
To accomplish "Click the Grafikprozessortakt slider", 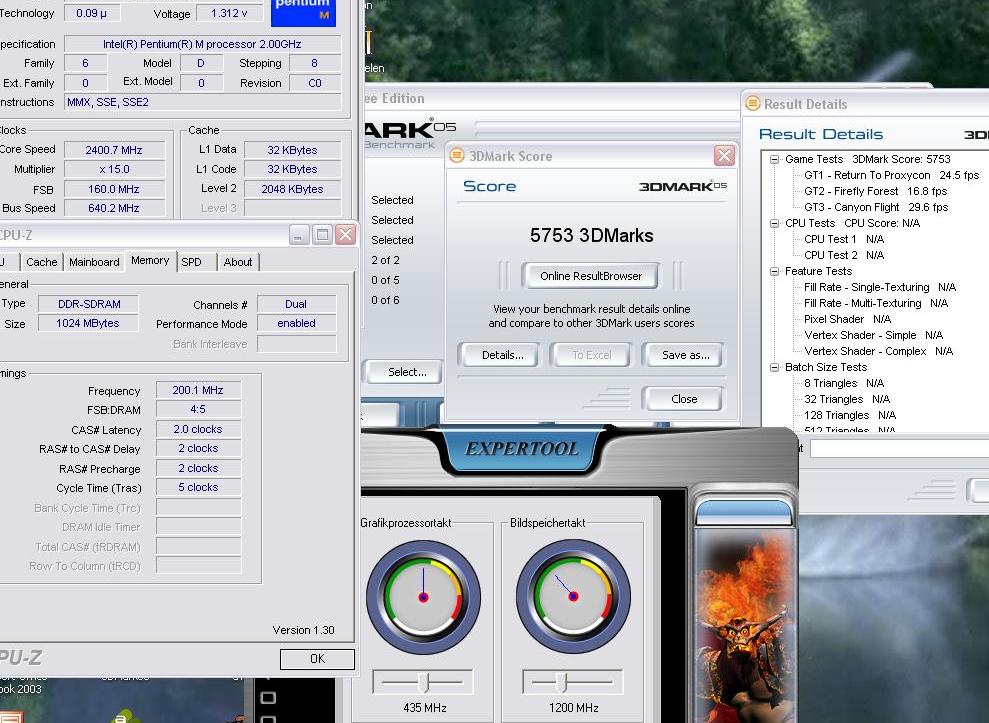I will pos(423,682).
